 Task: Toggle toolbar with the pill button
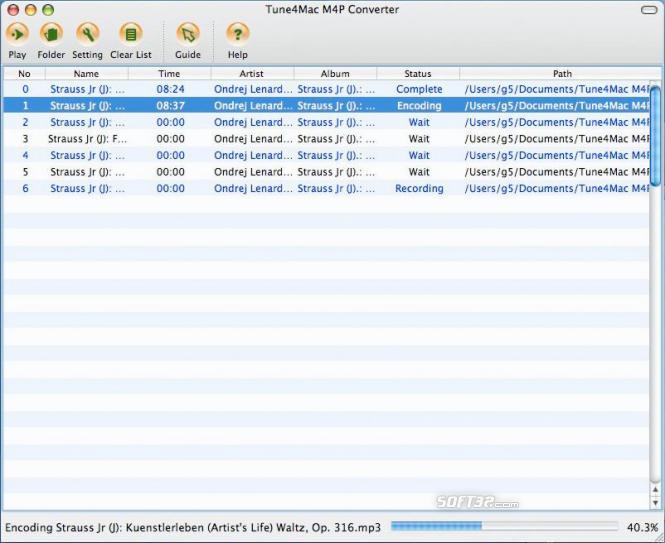click(649, 9)
